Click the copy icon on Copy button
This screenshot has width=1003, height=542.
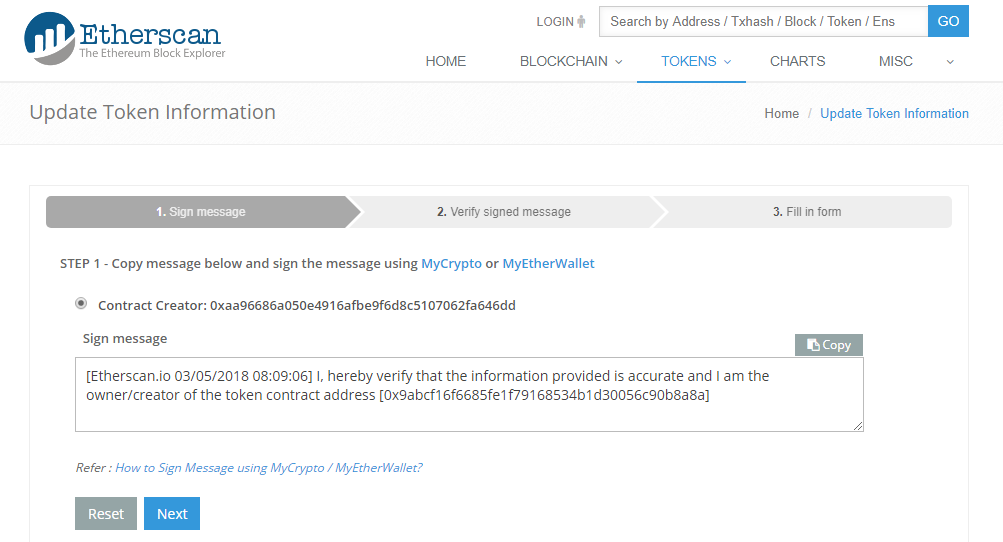tap(813, 345)
